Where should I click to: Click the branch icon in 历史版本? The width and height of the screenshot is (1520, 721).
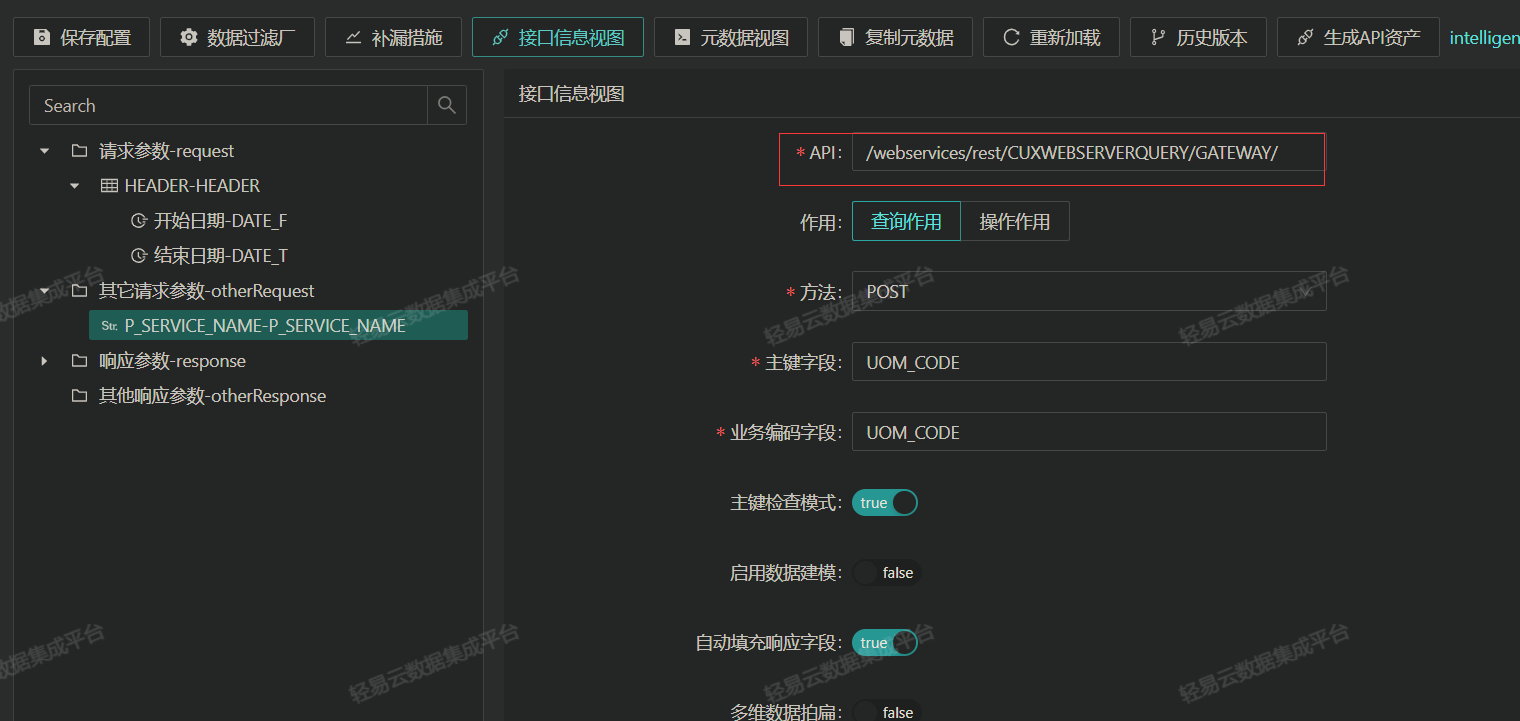(x=1158, y=37)
